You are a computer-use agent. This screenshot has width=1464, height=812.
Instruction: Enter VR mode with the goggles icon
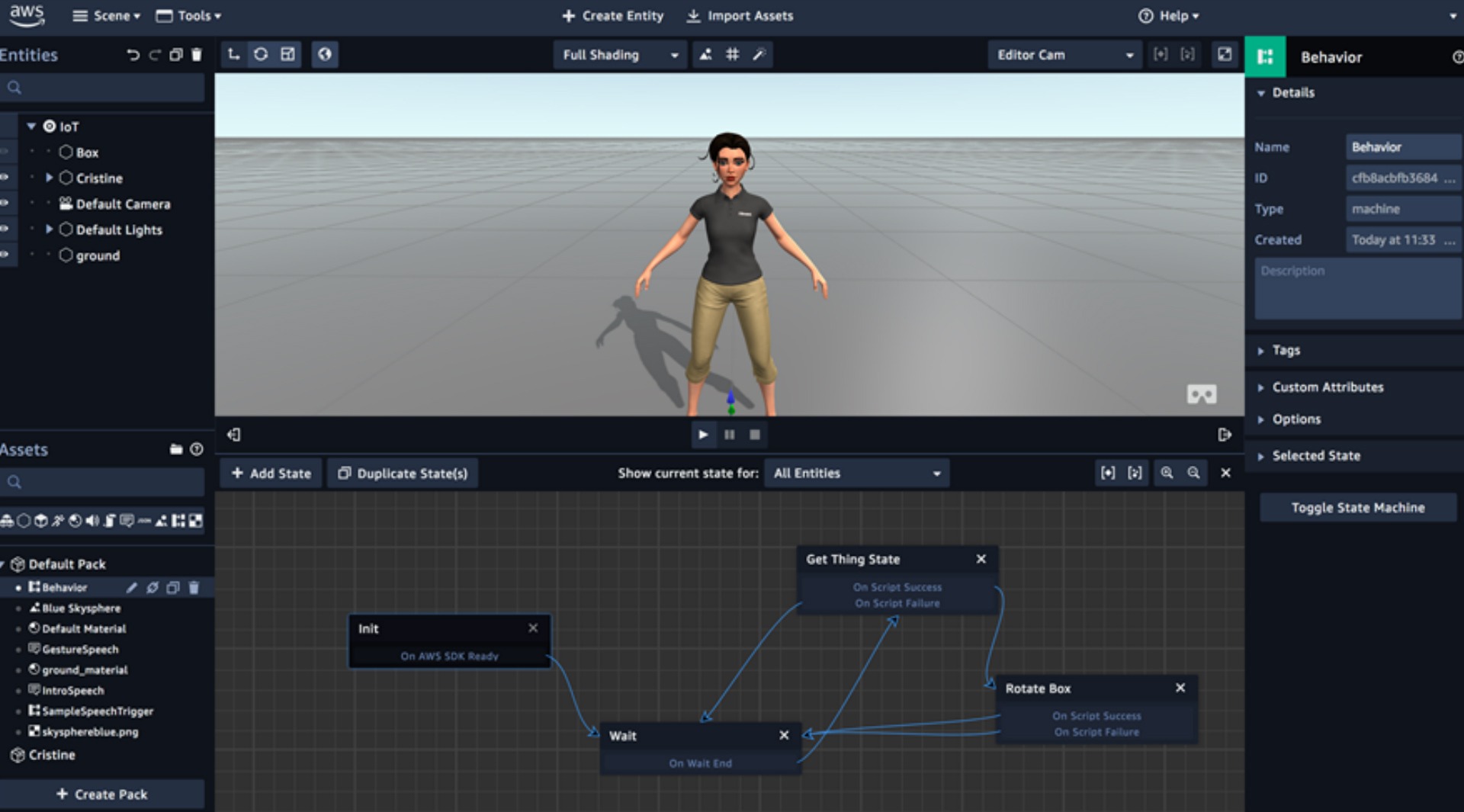[1202, 394]
